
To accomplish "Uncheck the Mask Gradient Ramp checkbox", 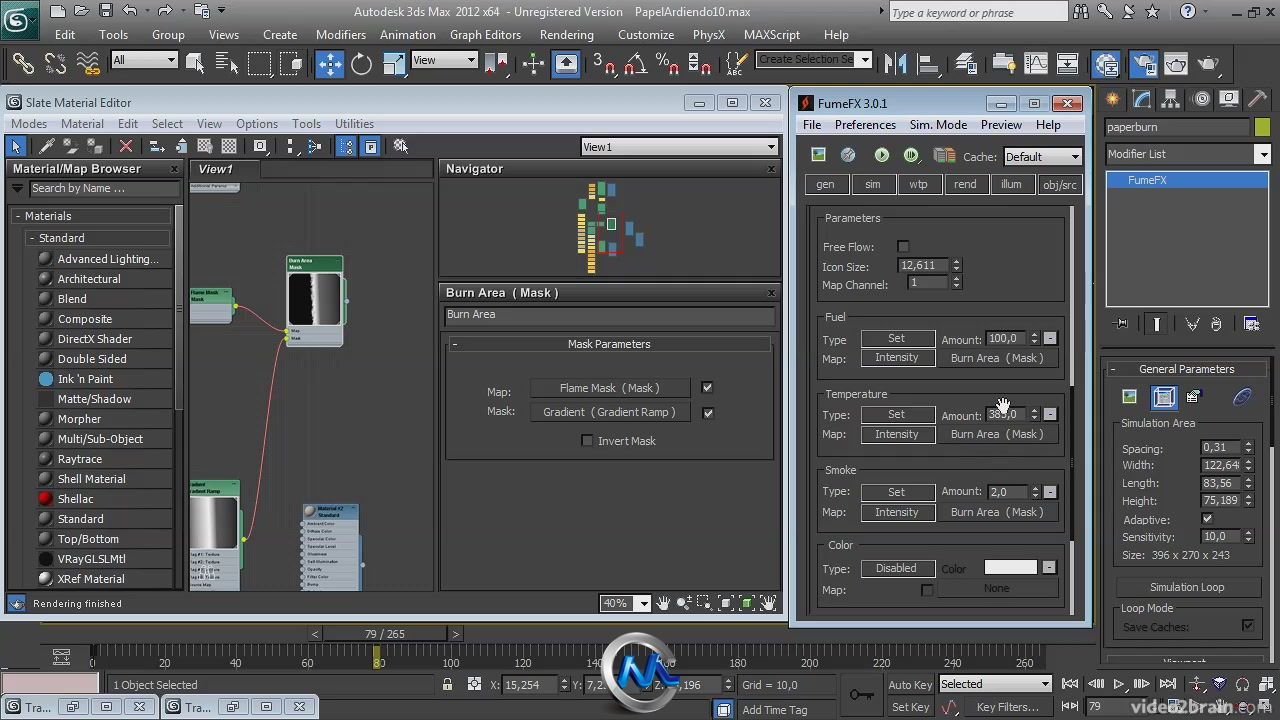I will pyautogui.click(x=707, y=412).
